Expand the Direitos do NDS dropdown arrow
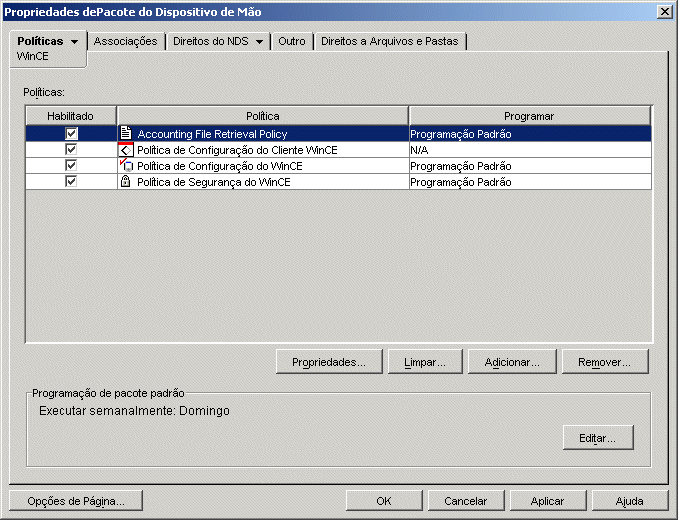This screenshot has height=520, width=678. tap(259, 42)
